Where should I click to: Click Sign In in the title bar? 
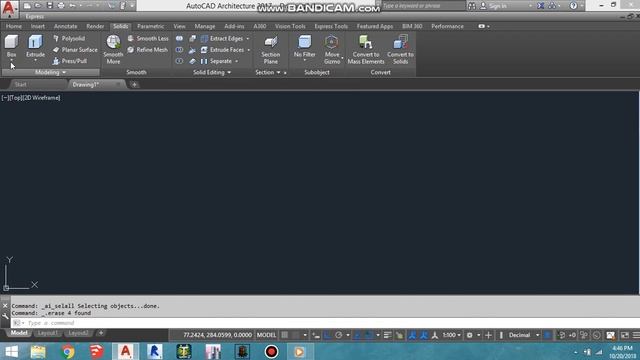pyautogui.click(x=498, y=6)
